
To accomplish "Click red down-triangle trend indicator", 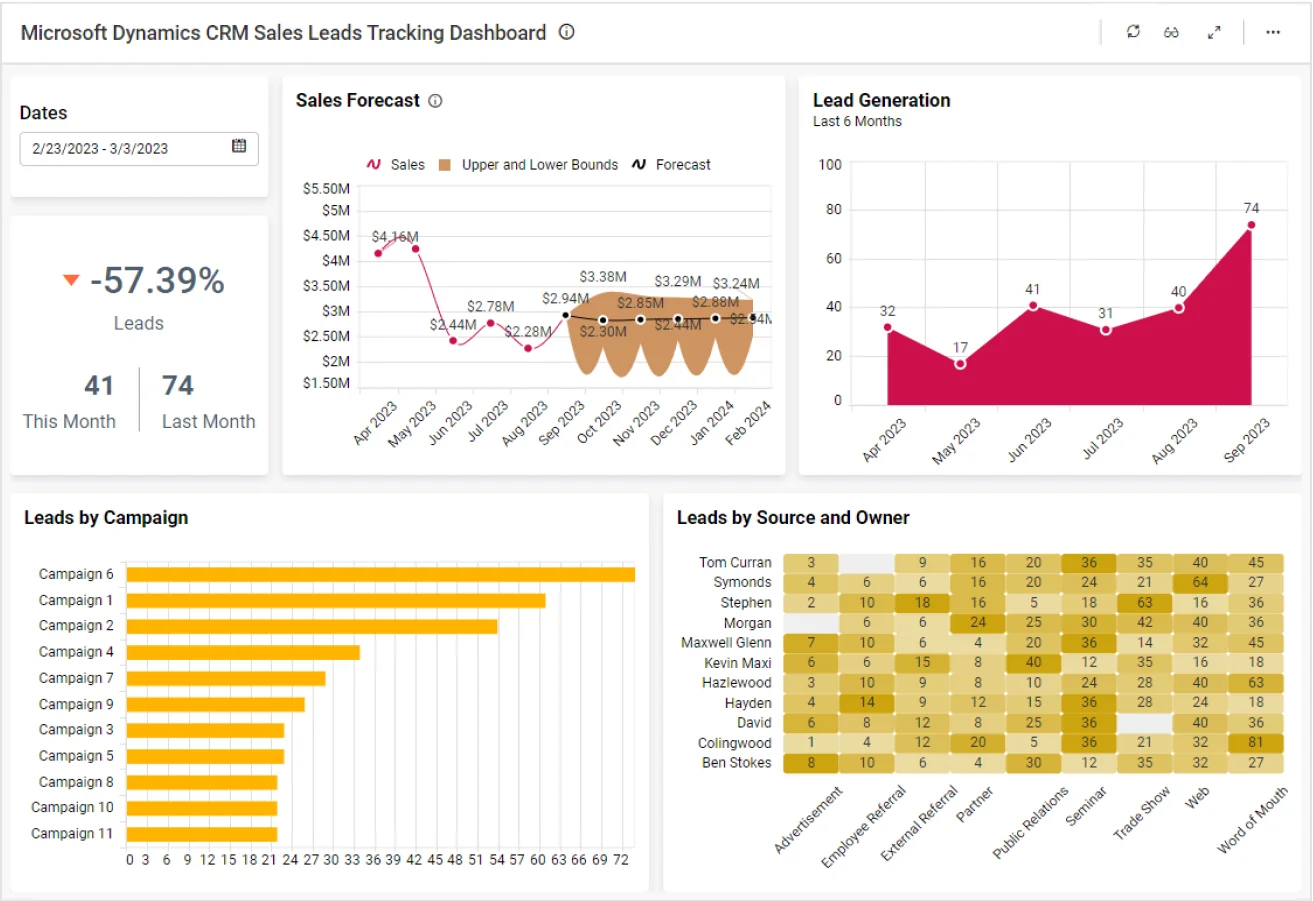I will (x=71, y=280).
